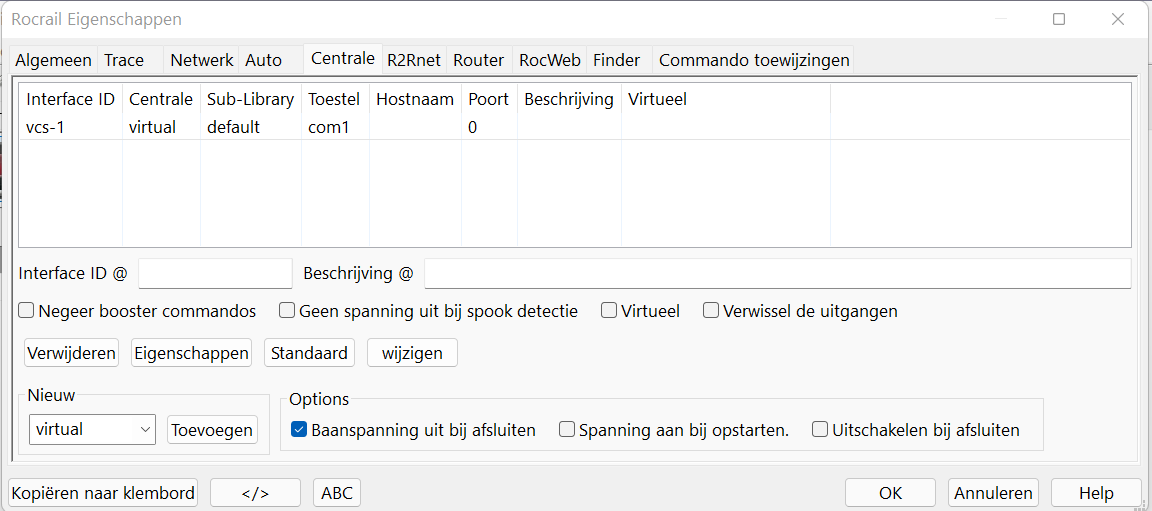Click the Eigenschappen button
Screen dimensions: 1152x511
tap(190, 353)
